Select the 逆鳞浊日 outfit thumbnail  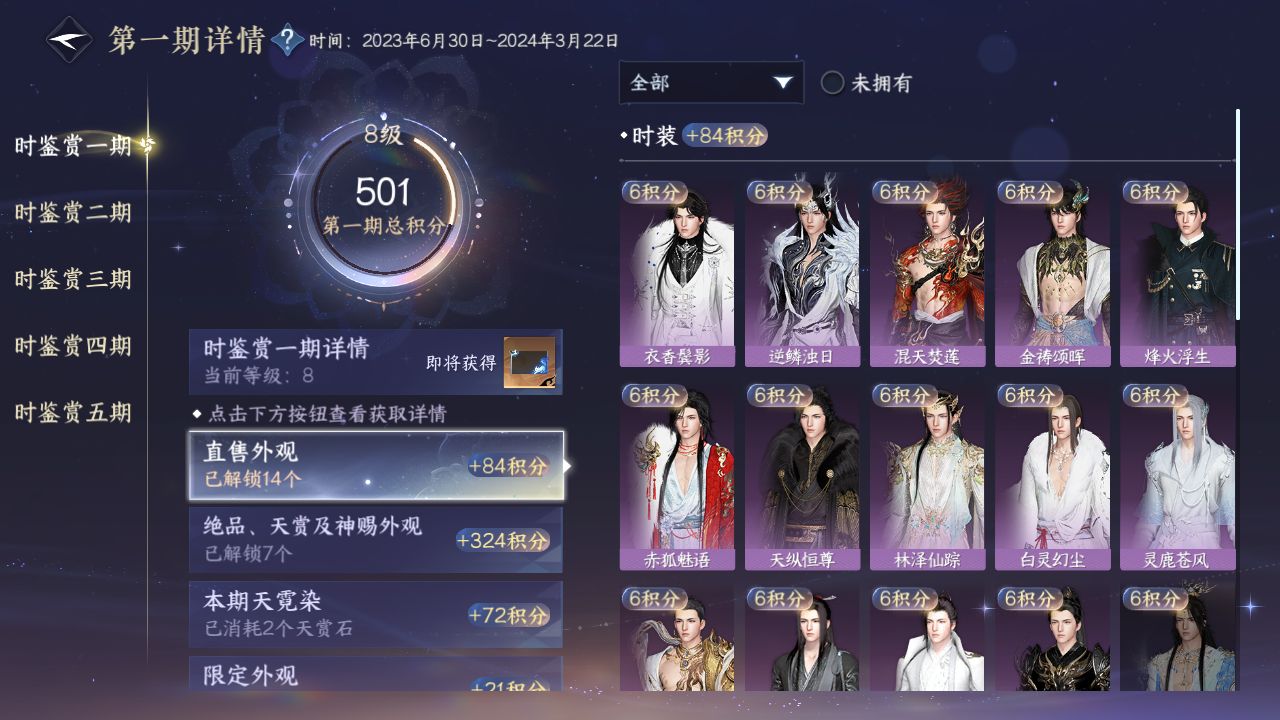click(802, 273)
